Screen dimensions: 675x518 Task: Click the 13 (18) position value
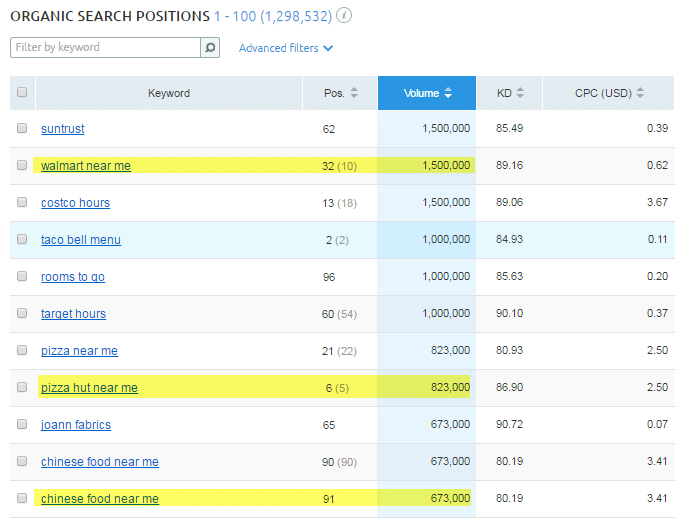339,203
